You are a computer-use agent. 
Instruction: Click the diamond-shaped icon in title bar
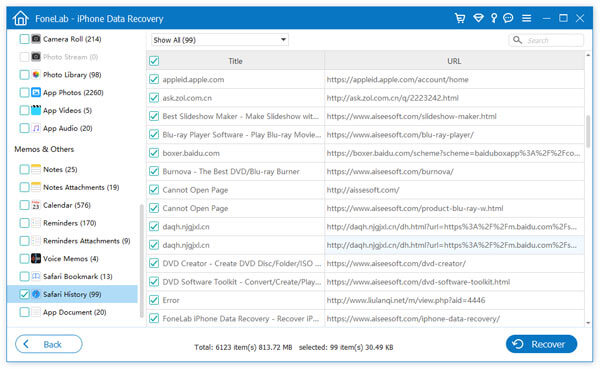point(478,18)
